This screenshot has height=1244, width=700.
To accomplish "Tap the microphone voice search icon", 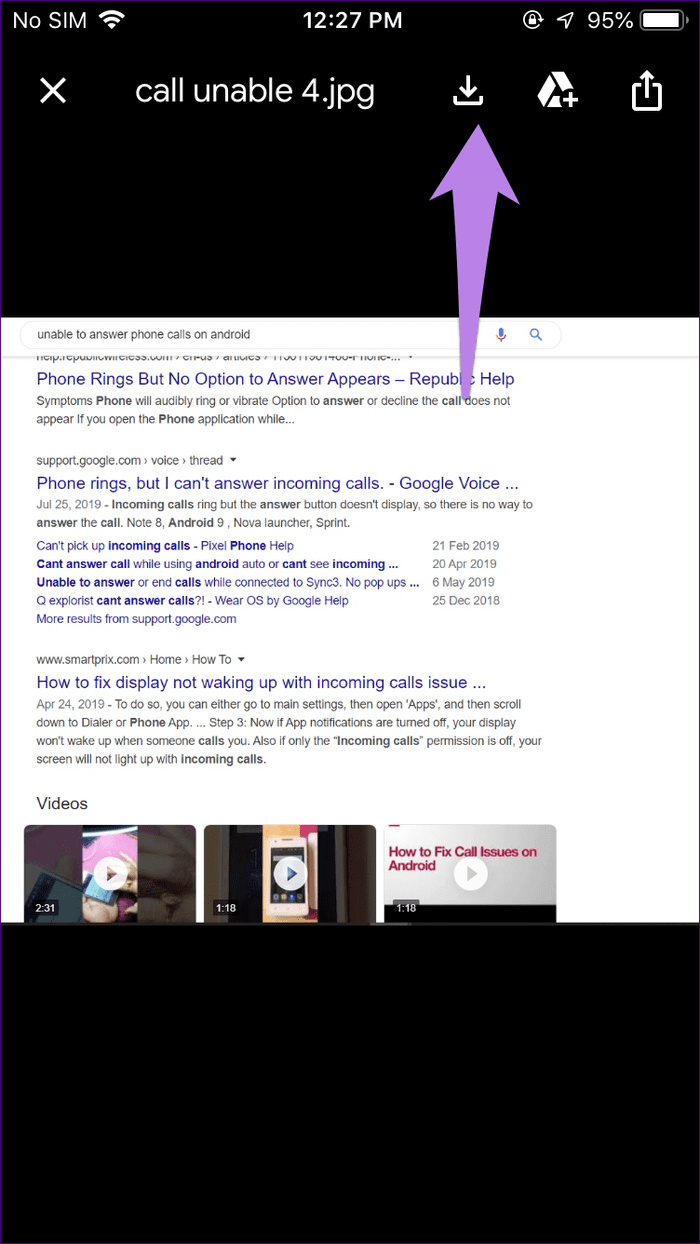I will point(501,335).
